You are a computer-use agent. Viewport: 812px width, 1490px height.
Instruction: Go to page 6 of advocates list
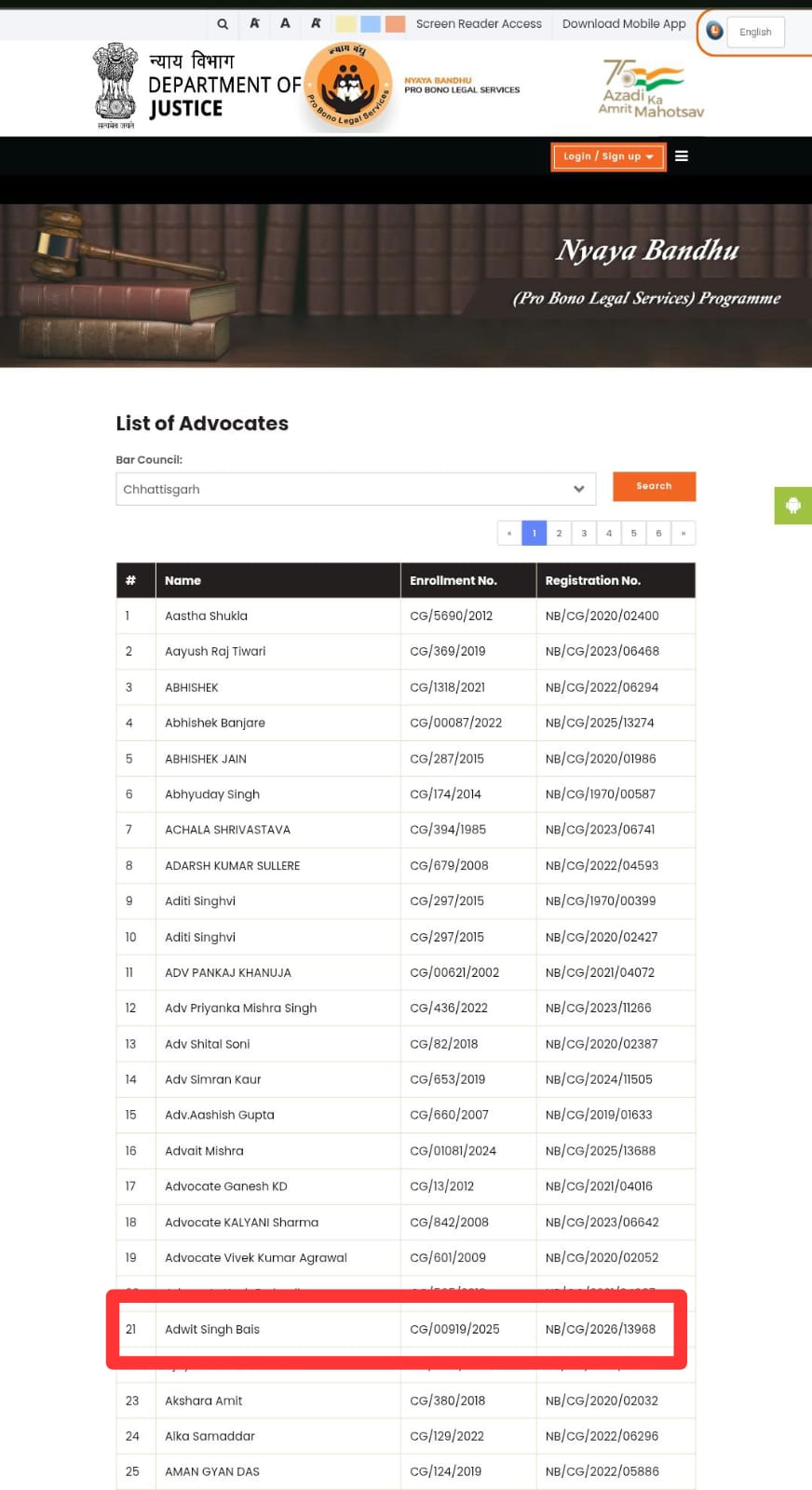point(658,534)
